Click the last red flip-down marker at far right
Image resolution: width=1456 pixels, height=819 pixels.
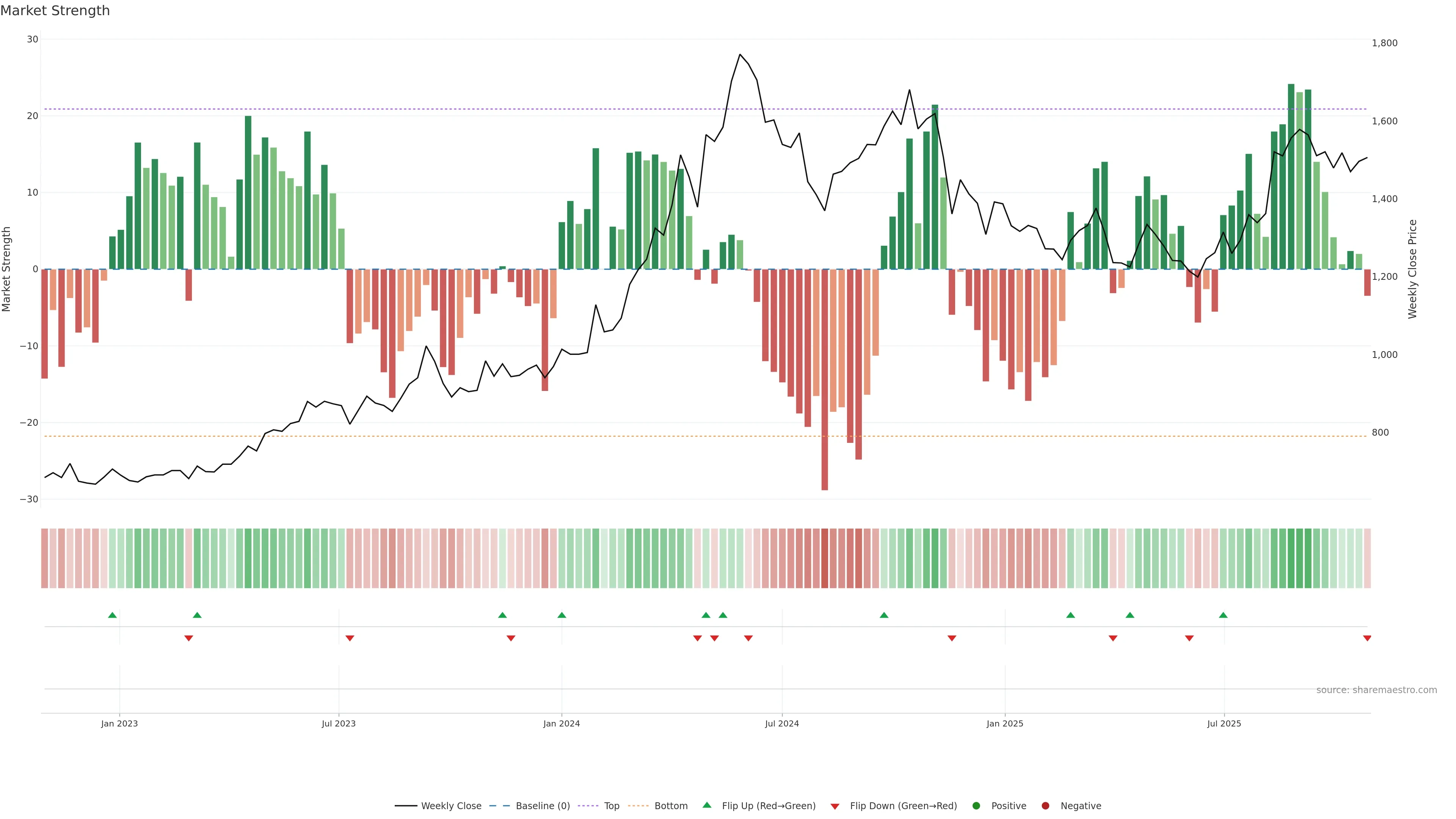tap(1367, 638)
